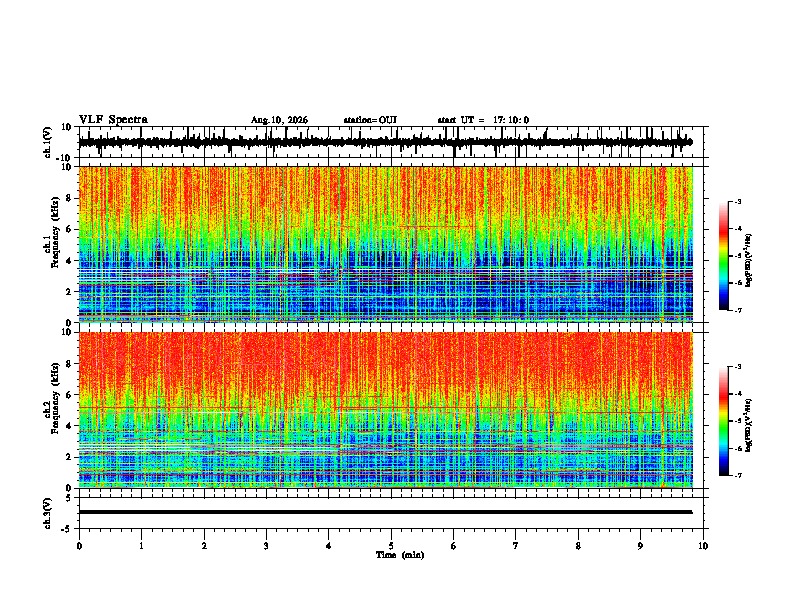Click the flat ch.3 voltage trace line
792x612 pixels.
point(385,512)
